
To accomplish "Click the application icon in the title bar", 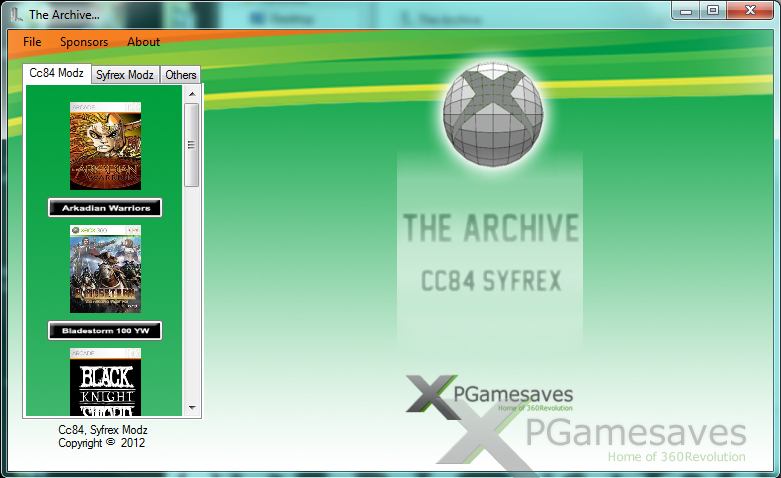I will [x=16, y=14].
